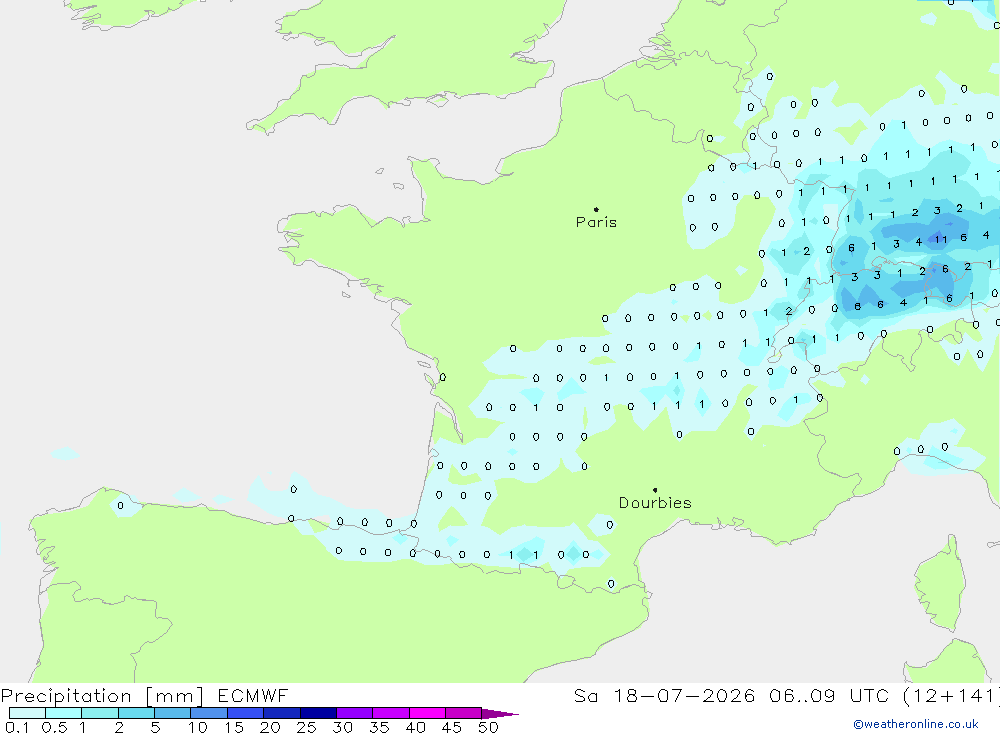Pick the 1–2 mm legend color swatch
Viewport: 1000px width, 733px height.
[x=100, y=713]
